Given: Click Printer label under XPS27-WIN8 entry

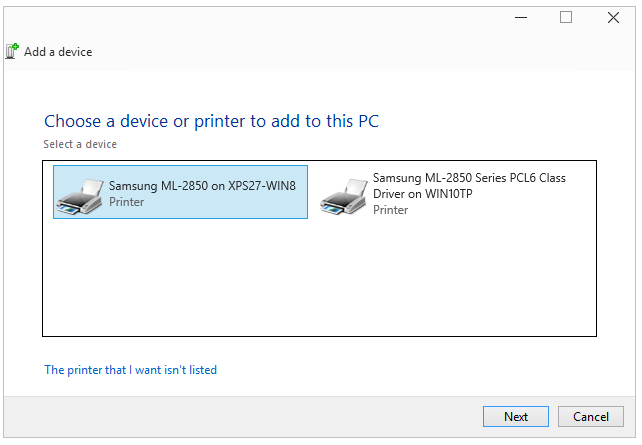Looking at the screenshot, I should coord(127,202).
